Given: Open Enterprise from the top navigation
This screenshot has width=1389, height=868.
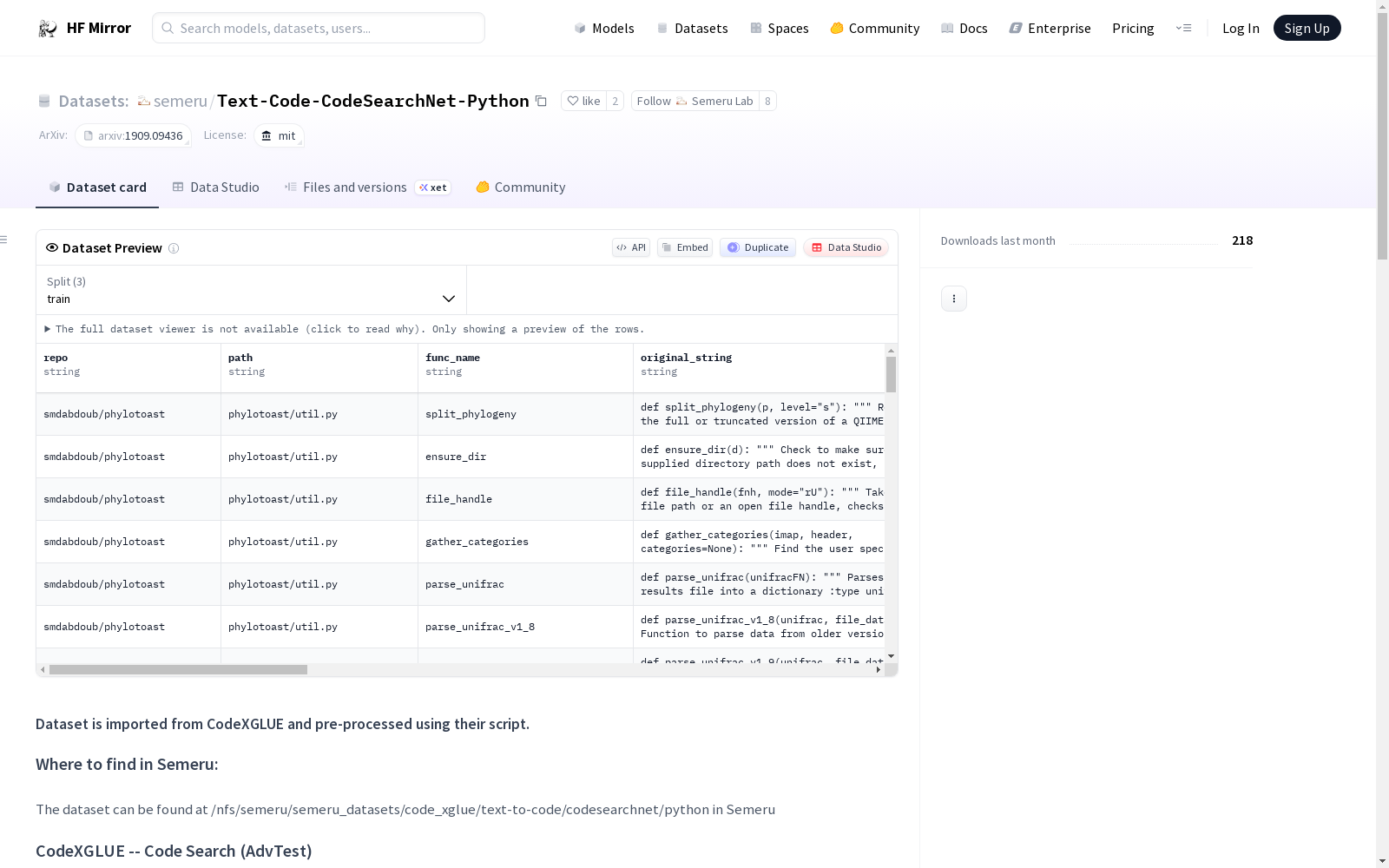Looking at the screenshot, I should click(1050, 29).
